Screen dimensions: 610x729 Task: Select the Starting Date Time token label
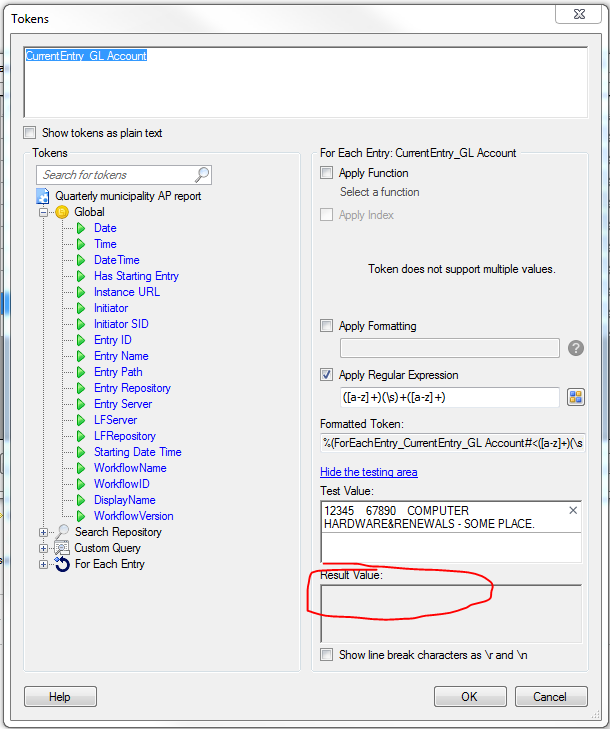pos(138,452)
